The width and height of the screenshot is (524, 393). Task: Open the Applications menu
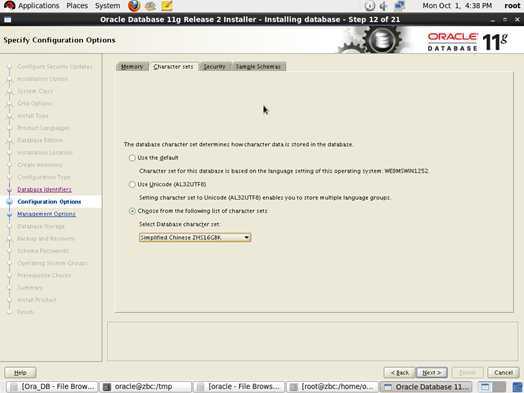tap(38, 6)
